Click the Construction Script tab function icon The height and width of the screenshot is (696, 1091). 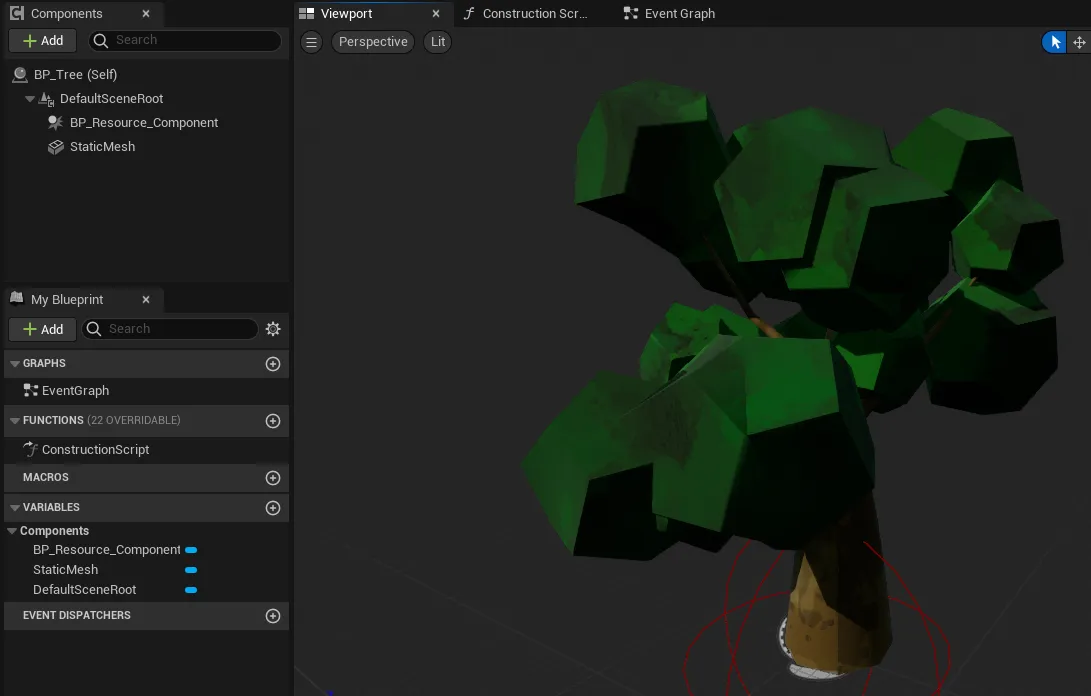coord(469,13)
